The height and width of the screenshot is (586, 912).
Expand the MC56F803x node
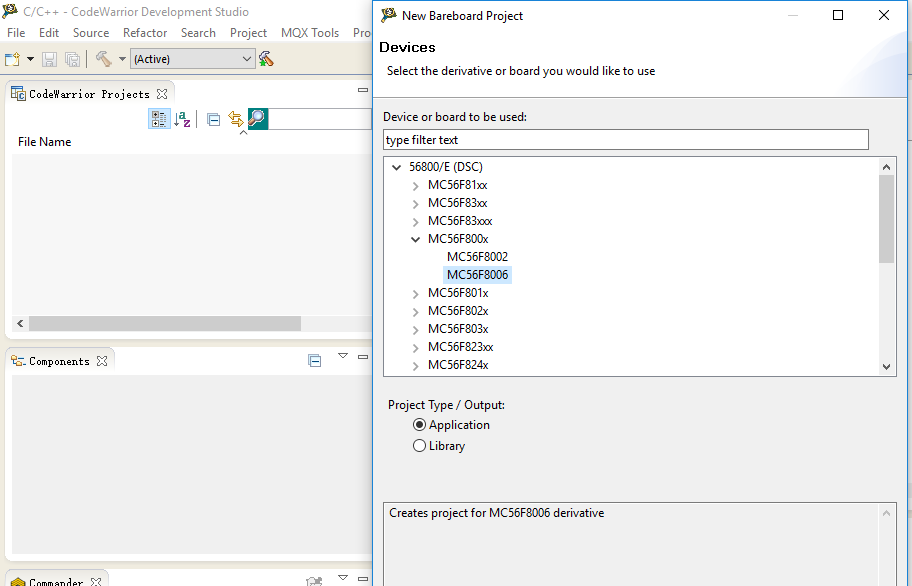415,330
